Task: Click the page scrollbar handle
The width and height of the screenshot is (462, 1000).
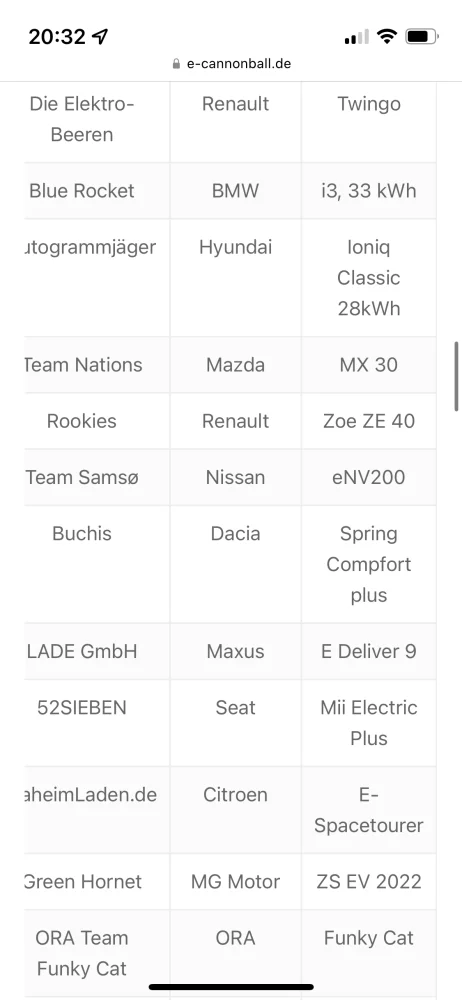Action: point(456,376)
